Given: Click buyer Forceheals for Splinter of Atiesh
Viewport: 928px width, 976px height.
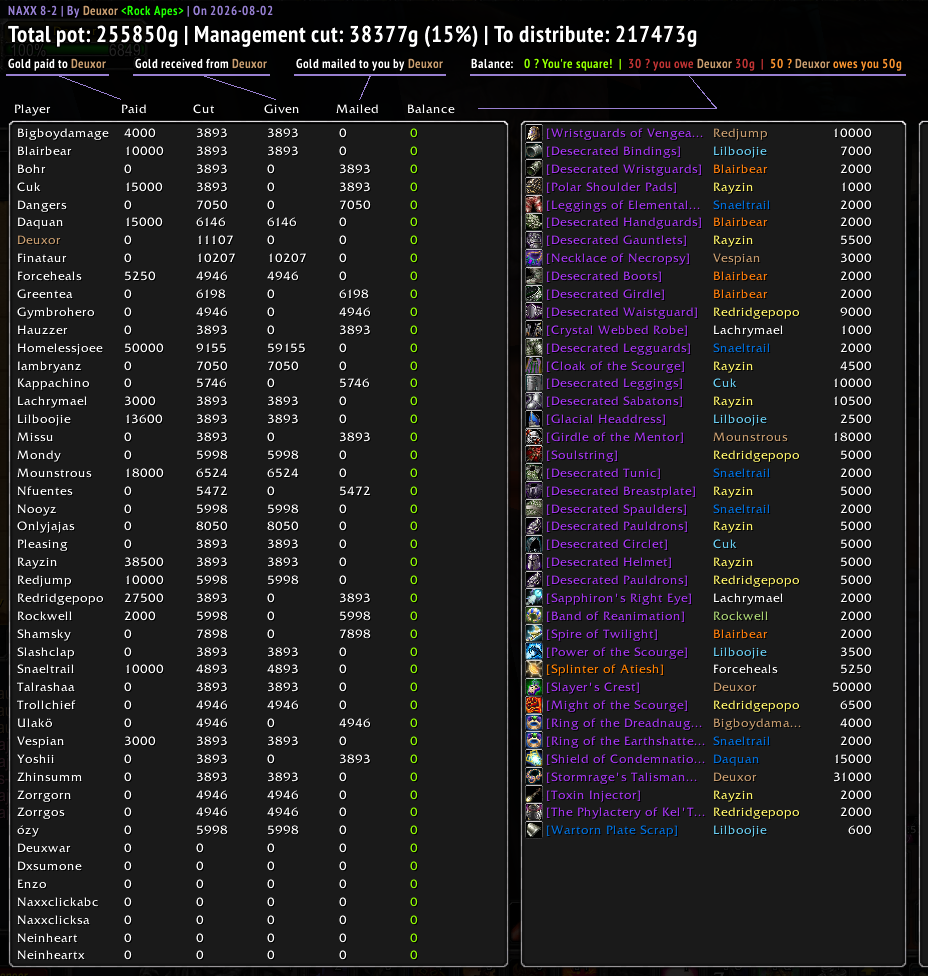Looking at the screenshot, I should [x=745, y=670].
